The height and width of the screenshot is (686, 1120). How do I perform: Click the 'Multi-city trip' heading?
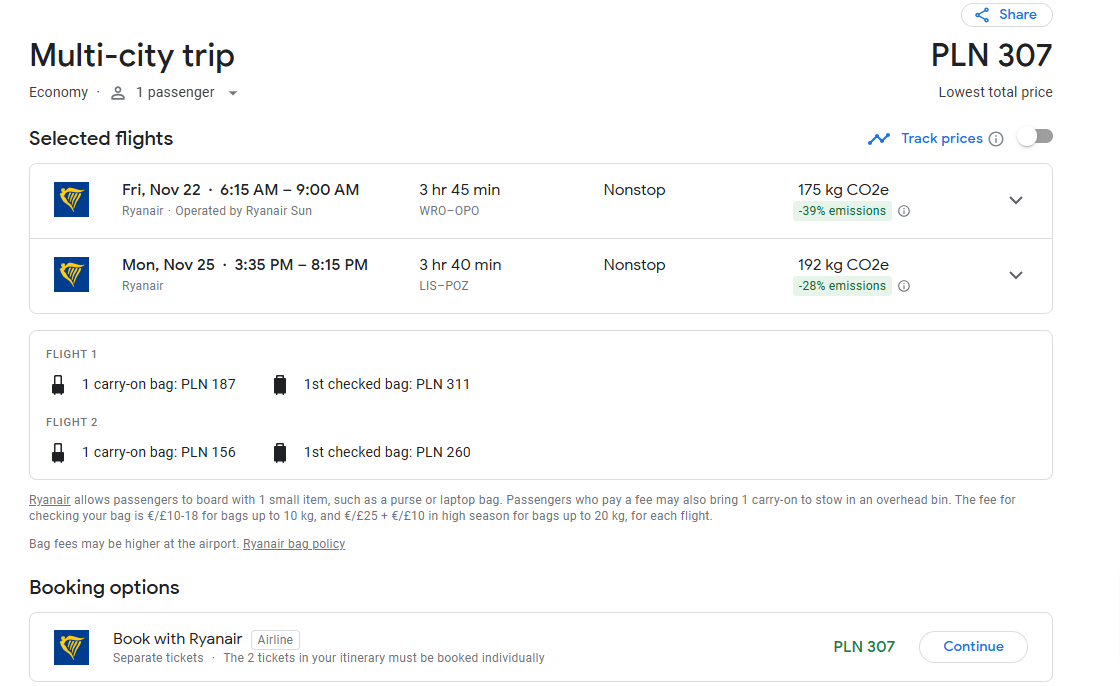click(x=132, y=56)
